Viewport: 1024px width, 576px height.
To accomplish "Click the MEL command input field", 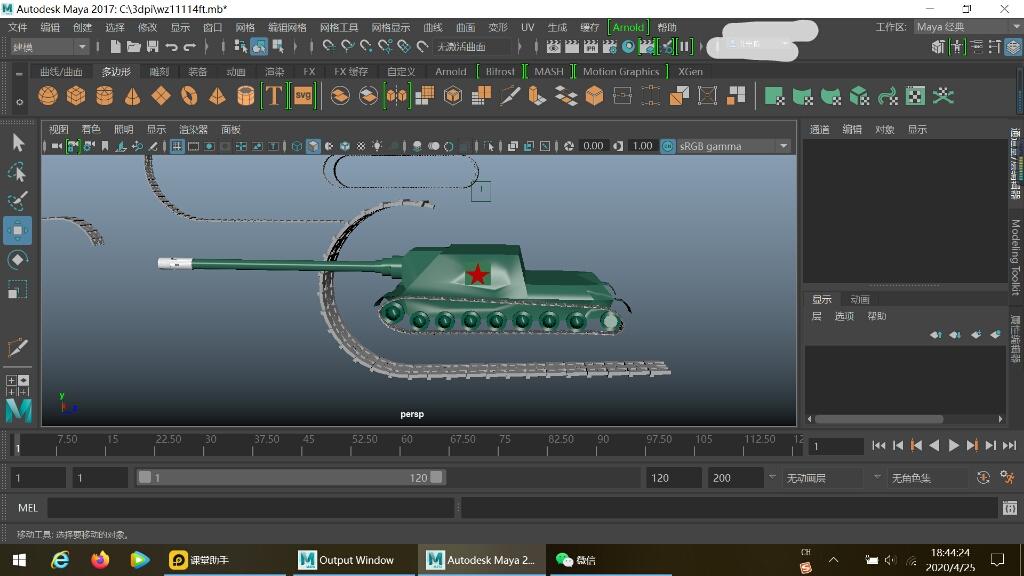I will (x=250, y=508).
